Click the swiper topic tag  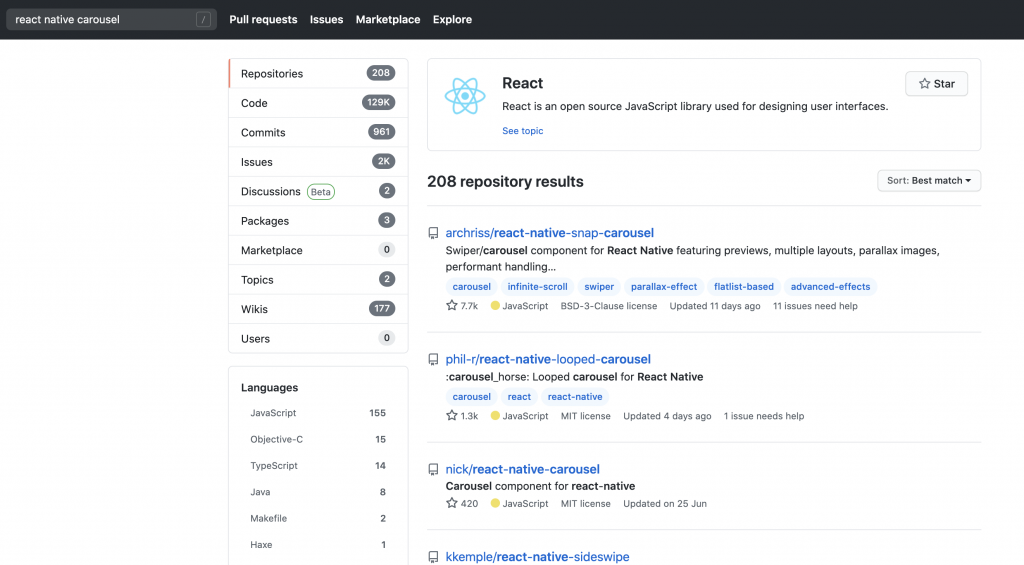[599, 286]
